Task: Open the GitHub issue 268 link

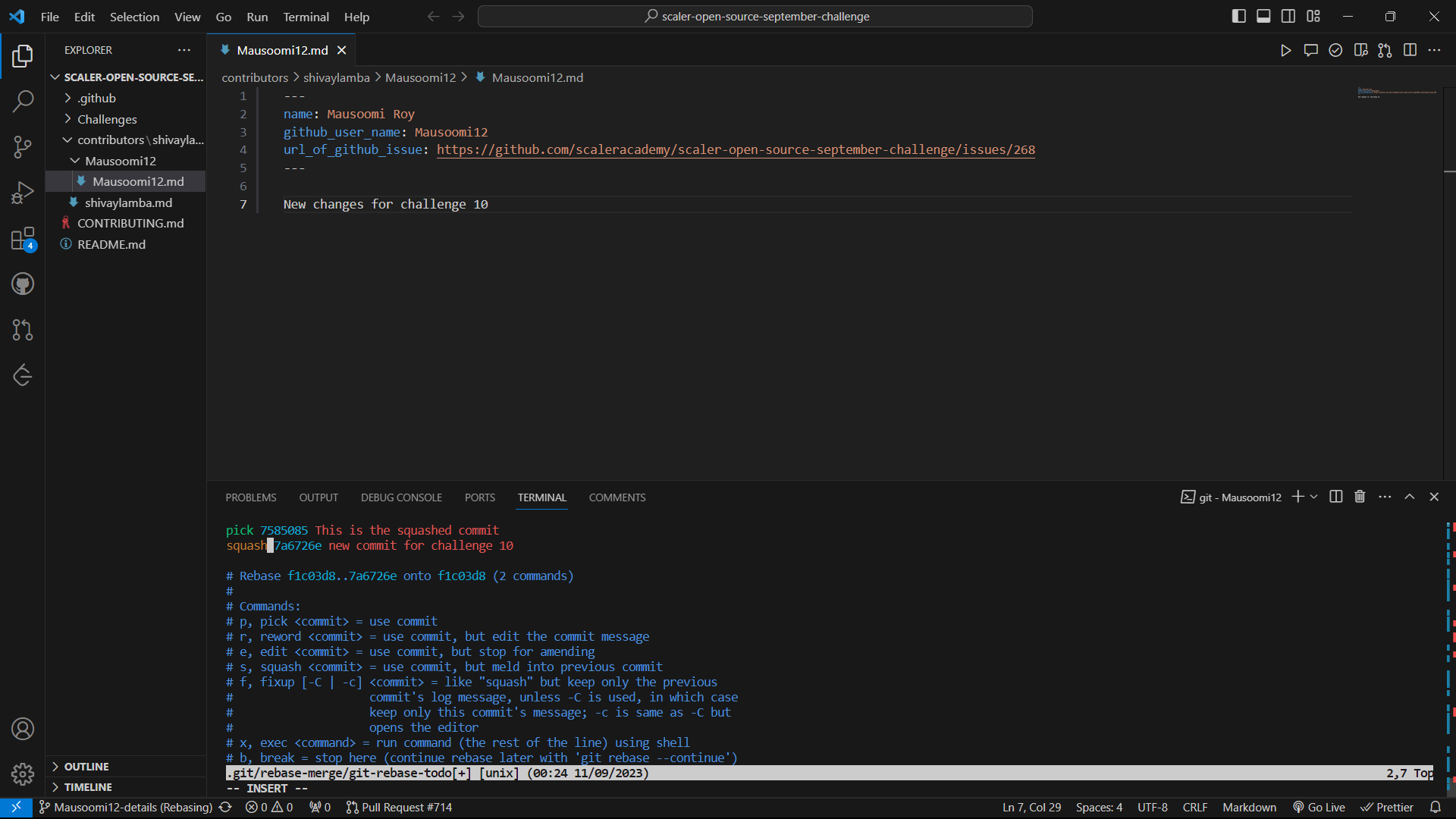Action: tap(735, 149)
